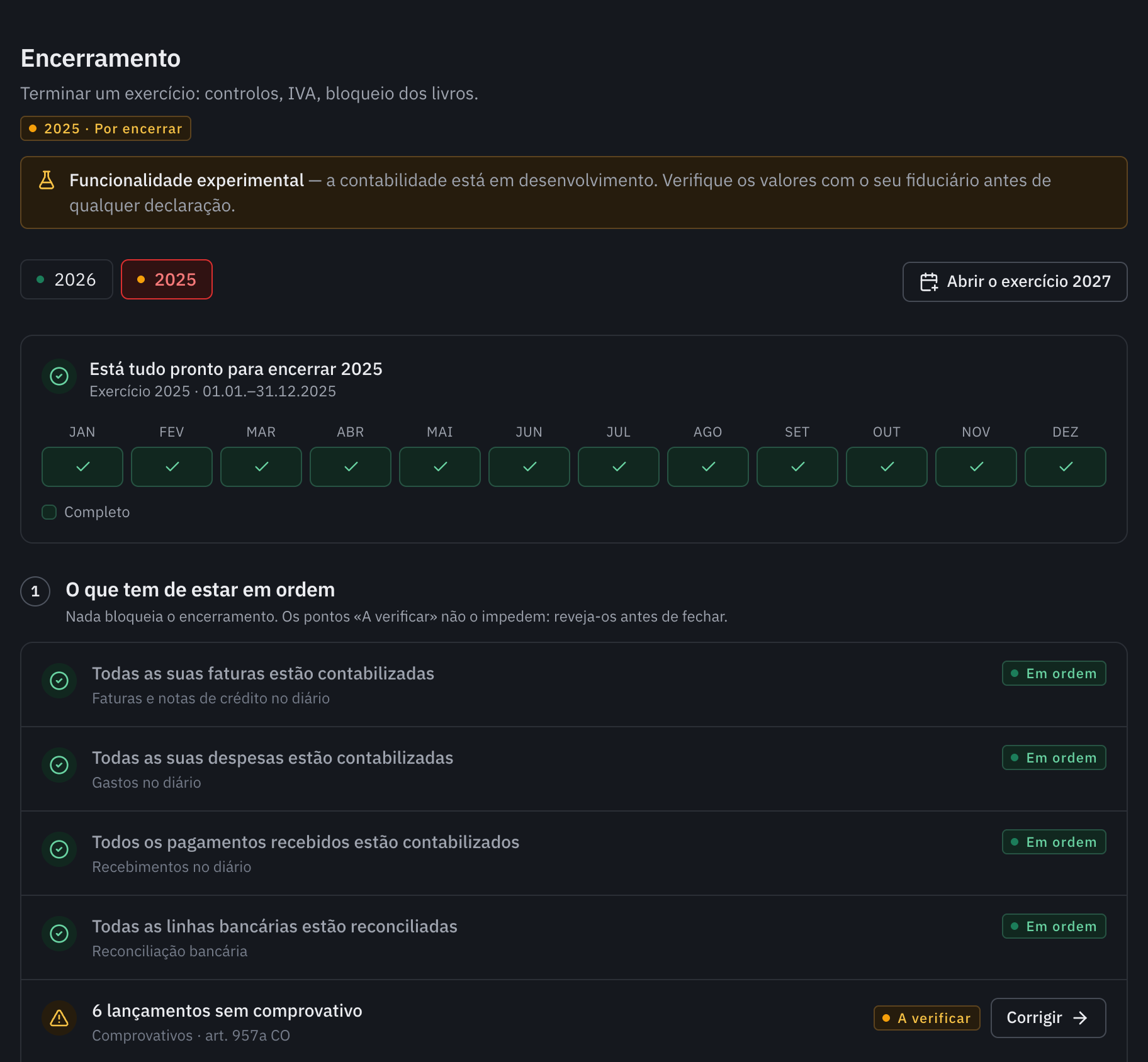
Task: Open the exercise 2027 with Abrir button
Action: point(1015,282)
